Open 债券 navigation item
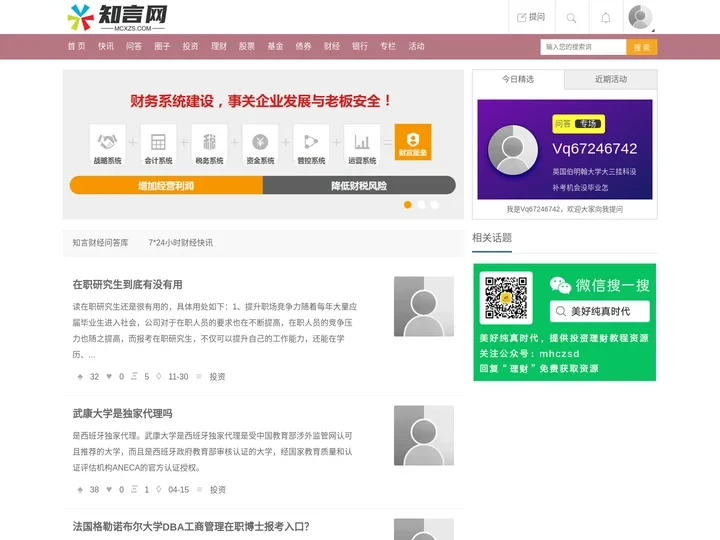Screen dimensions: 720x540 pyautogui.click(x=303, y=46)
